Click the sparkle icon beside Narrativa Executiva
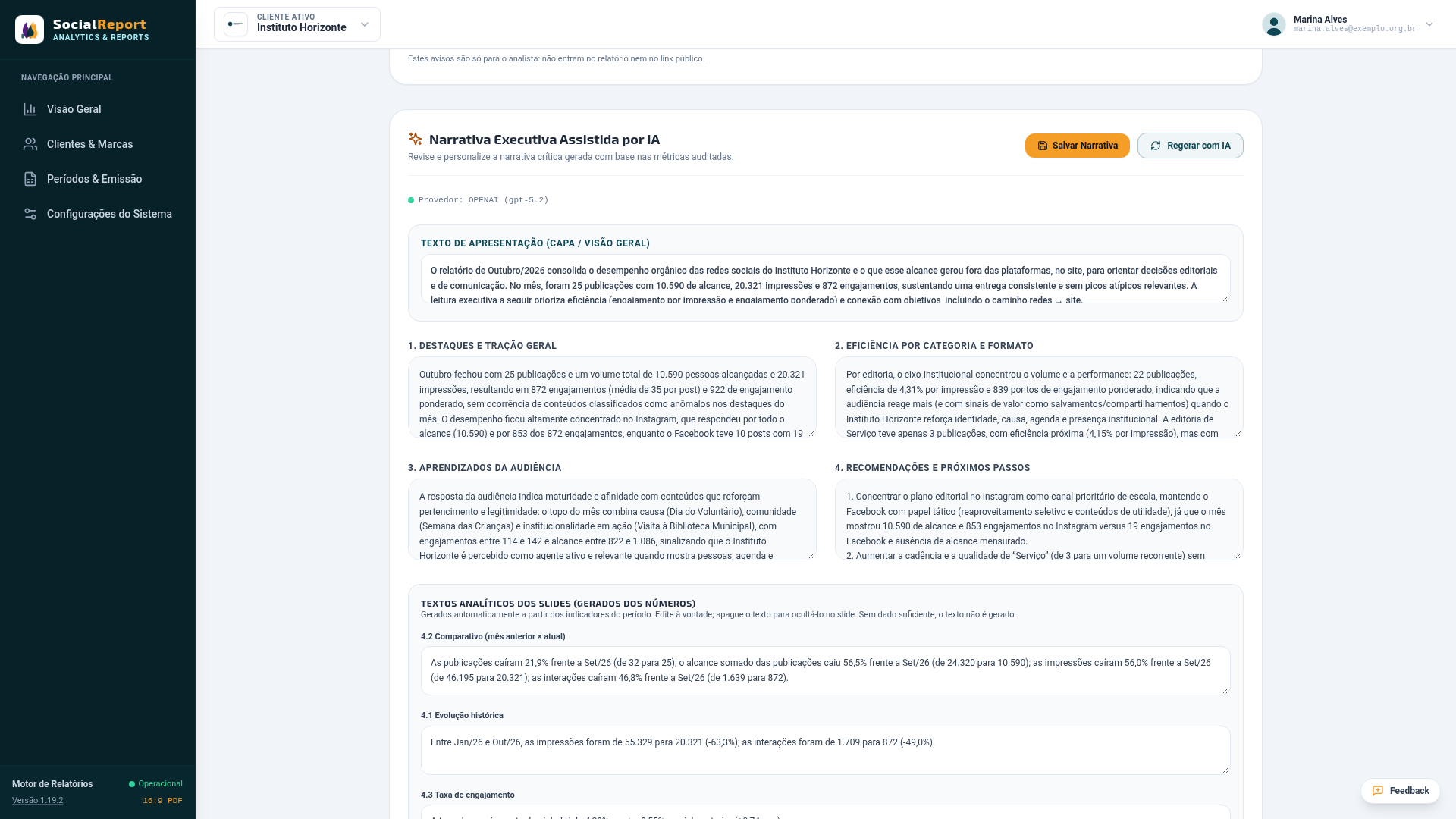This screenshot has width=1456, height=819. pos(416,139)
